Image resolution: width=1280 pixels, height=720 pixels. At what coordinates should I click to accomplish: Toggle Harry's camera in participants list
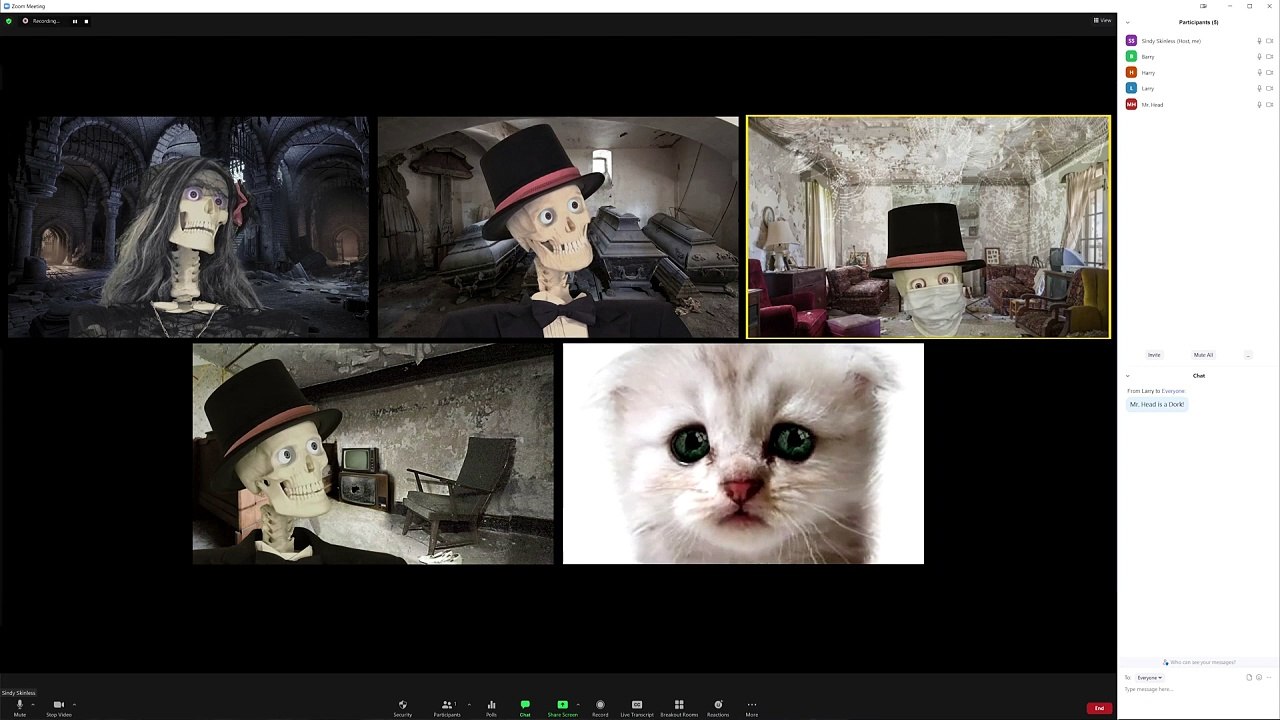[x=1270, y=73]
